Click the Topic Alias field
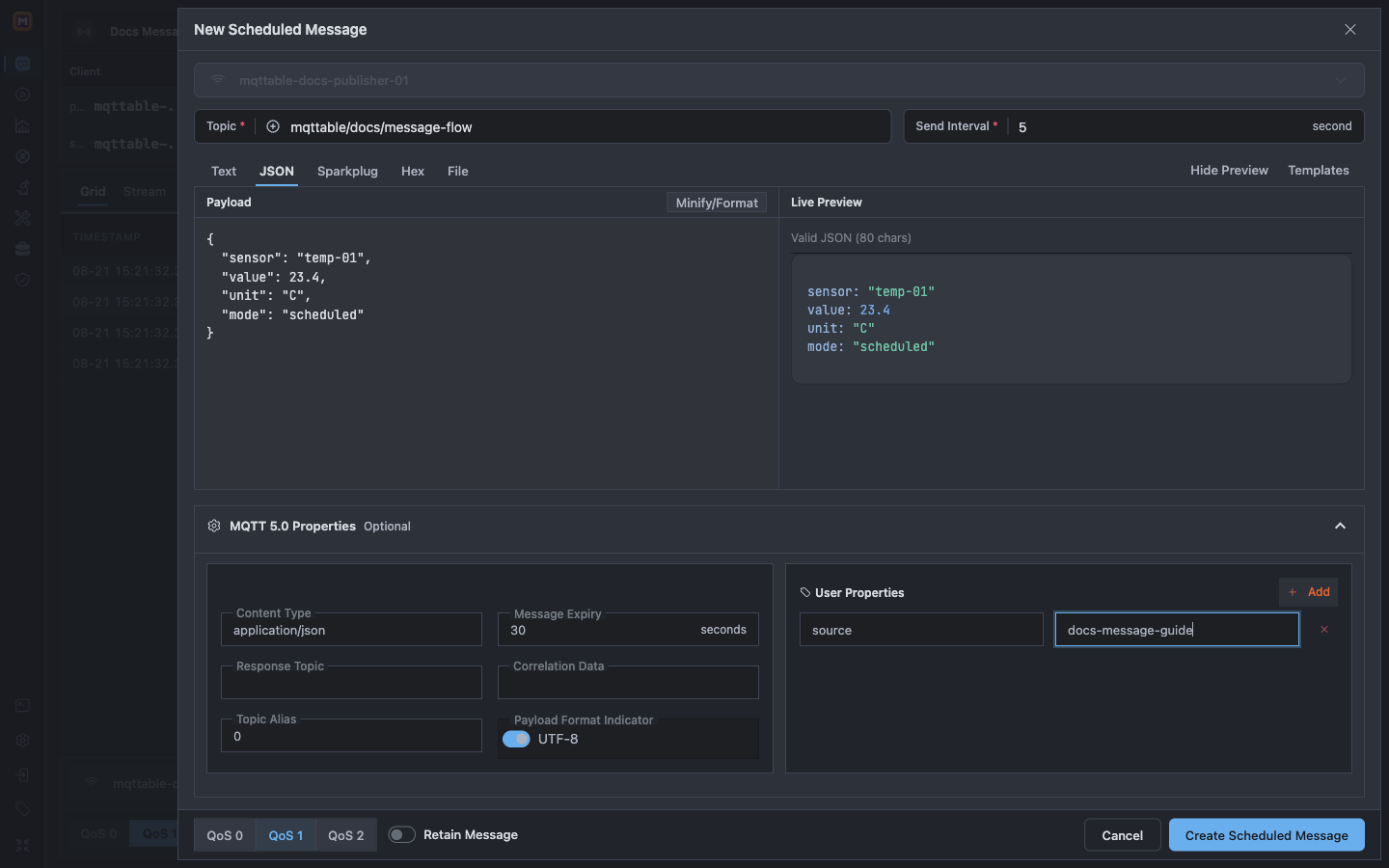 tap(351, 736)
